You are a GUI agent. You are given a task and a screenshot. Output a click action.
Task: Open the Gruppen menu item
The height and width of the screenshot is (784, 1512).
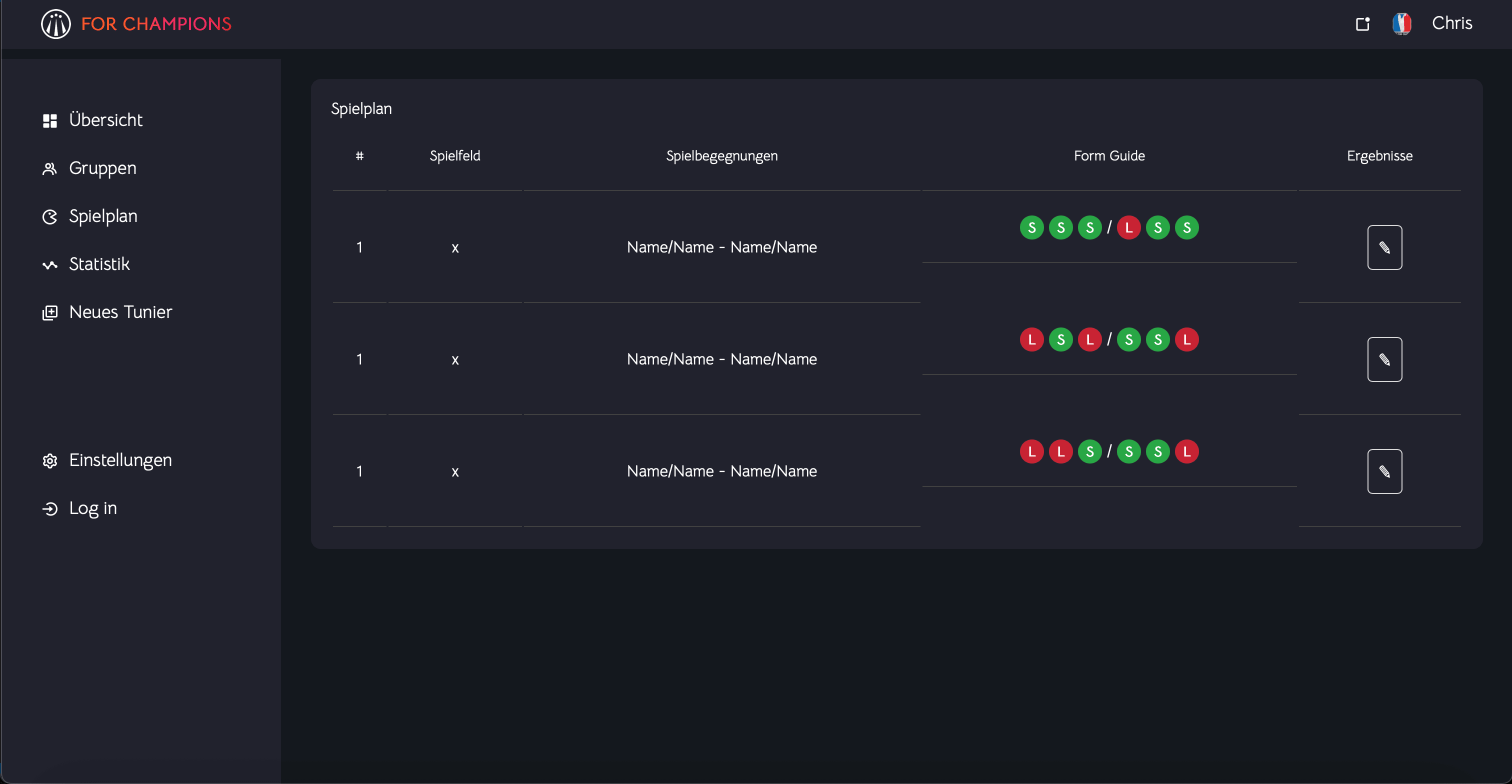click(102, 168)
